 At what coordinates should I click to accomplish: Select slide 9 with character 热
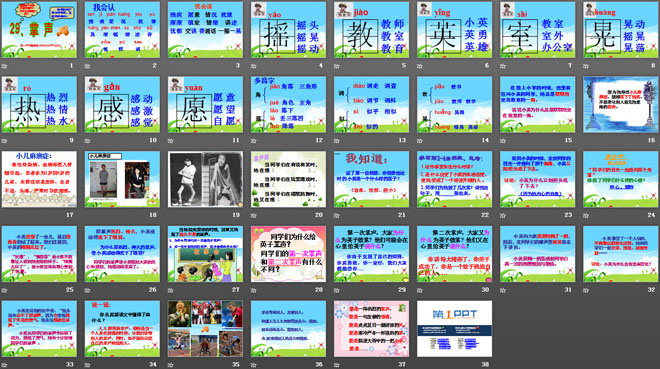(39, 105)
